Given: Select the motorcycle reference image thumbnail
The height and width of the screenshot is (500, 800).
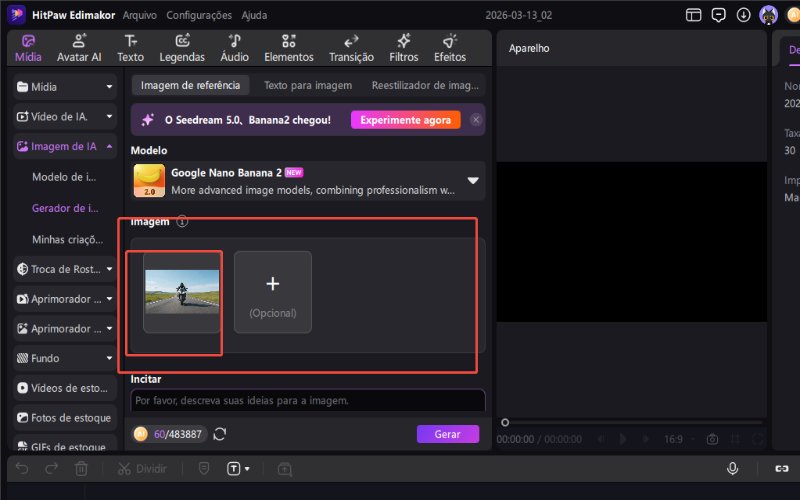Looking at the screenshot, I should pos(182,292).
